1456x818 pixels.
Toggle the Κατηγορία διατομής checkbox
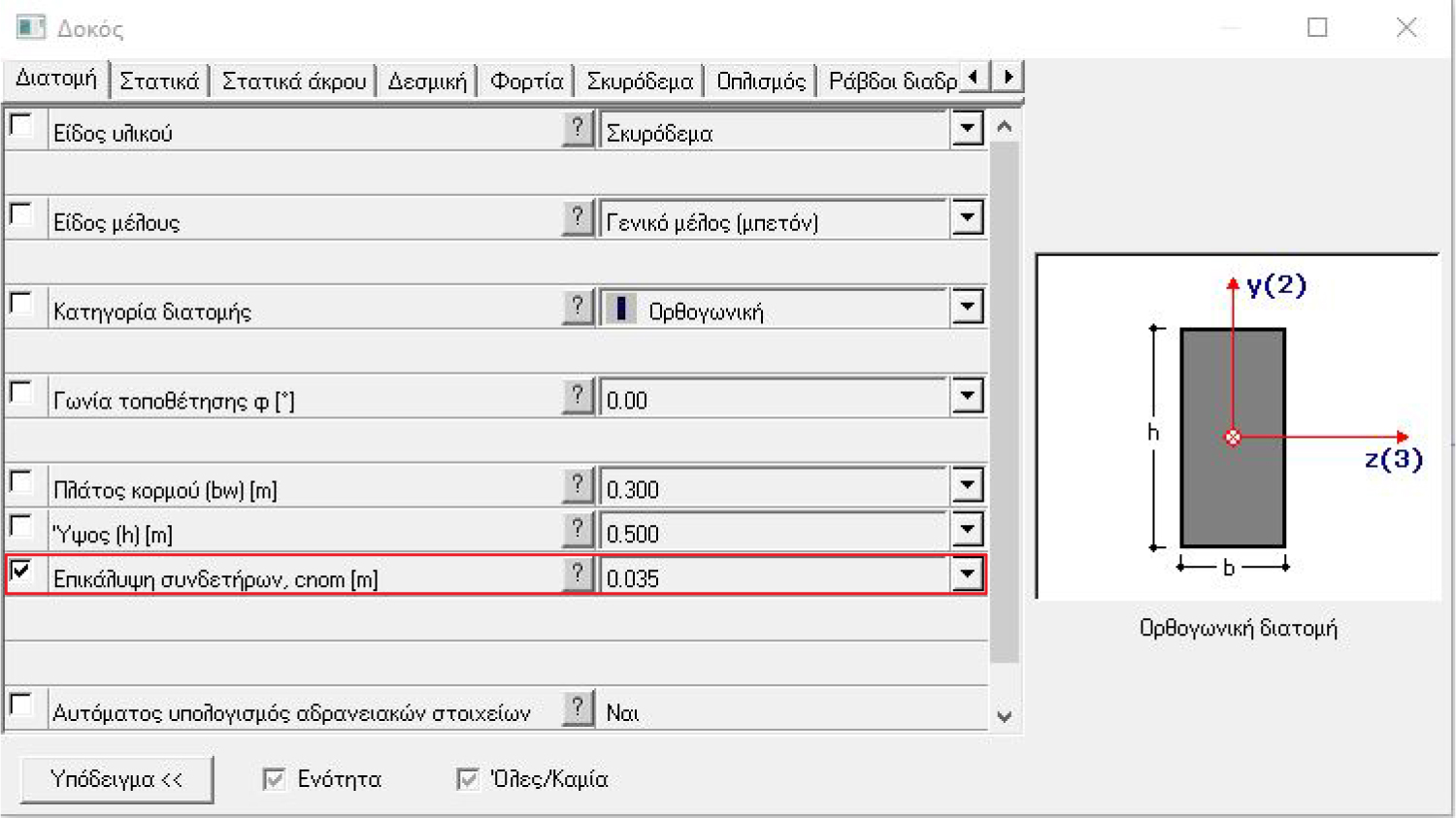(20, 304)
